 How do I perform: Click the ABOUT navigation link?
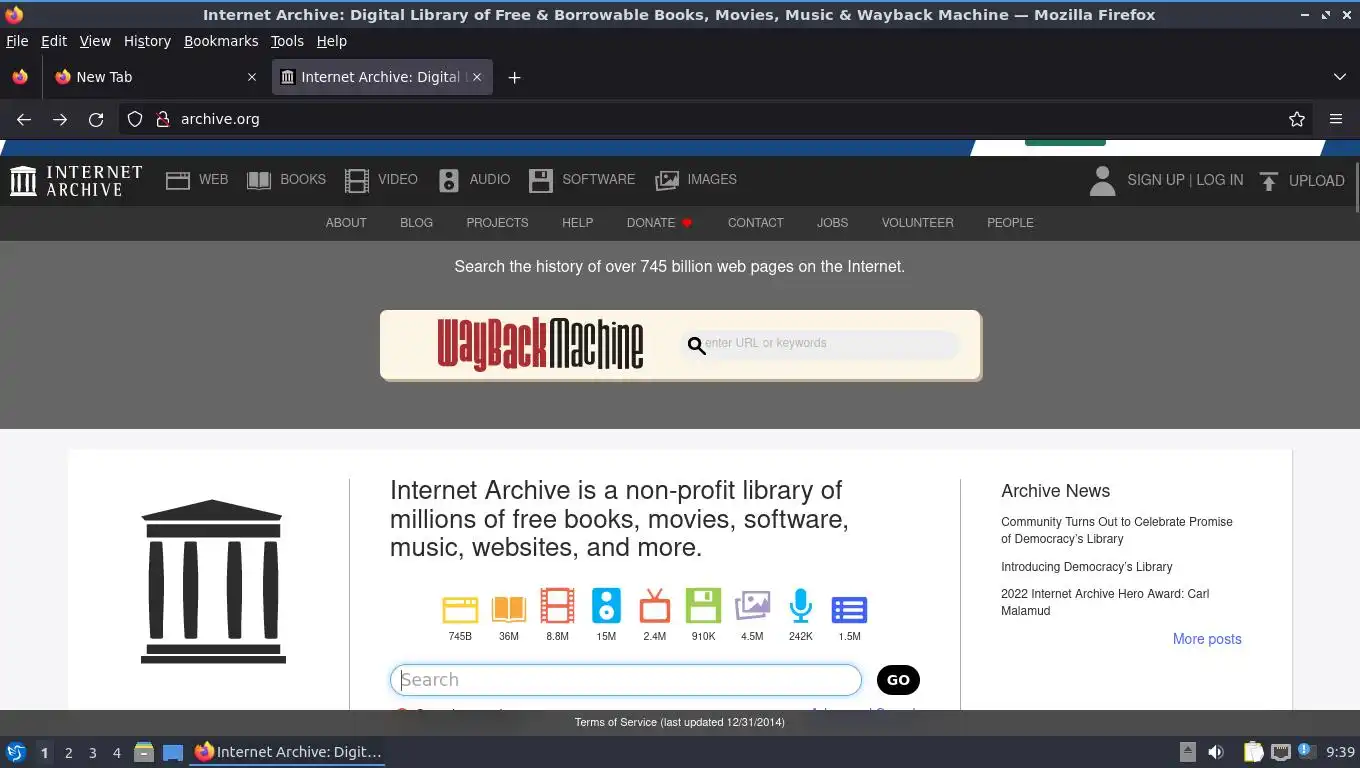pos(346,223)
